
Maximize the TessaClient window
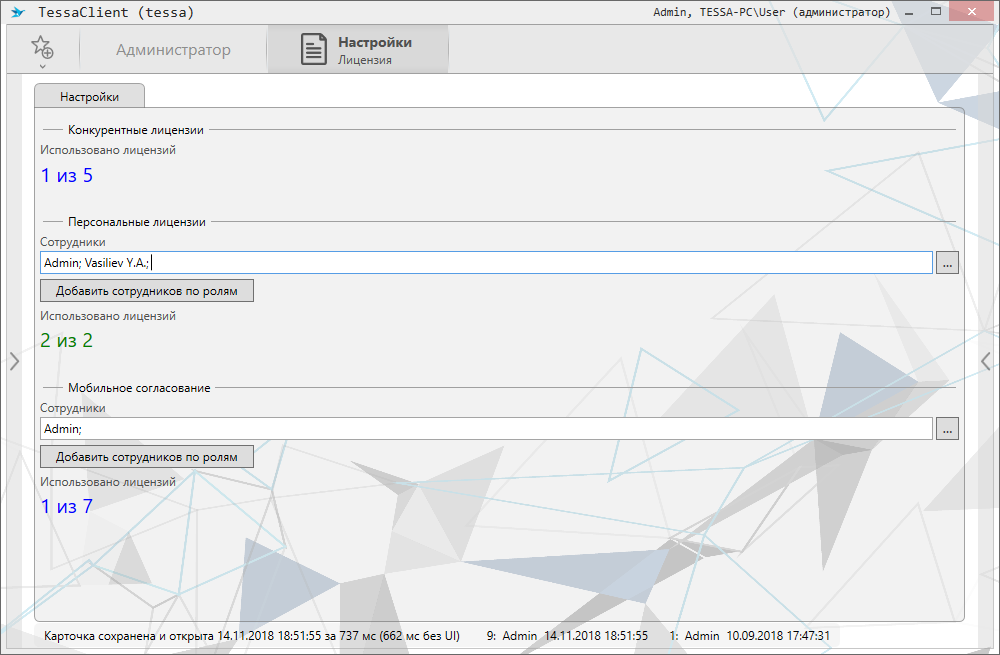pos(937,12)
